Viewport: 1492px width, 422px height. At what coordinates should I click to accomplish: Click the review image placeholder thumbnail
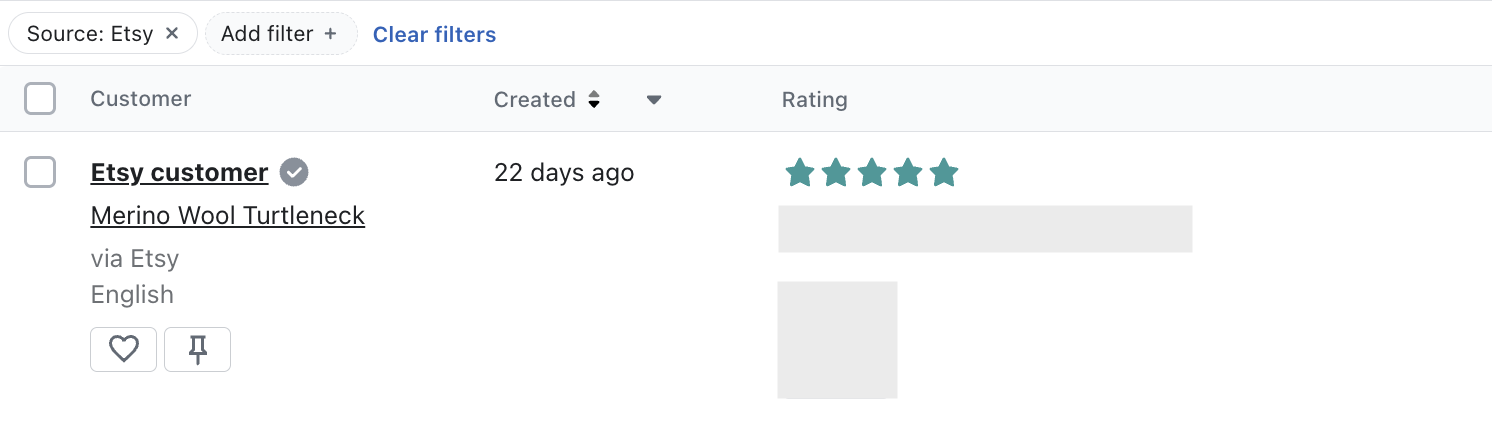pos(837,340)
